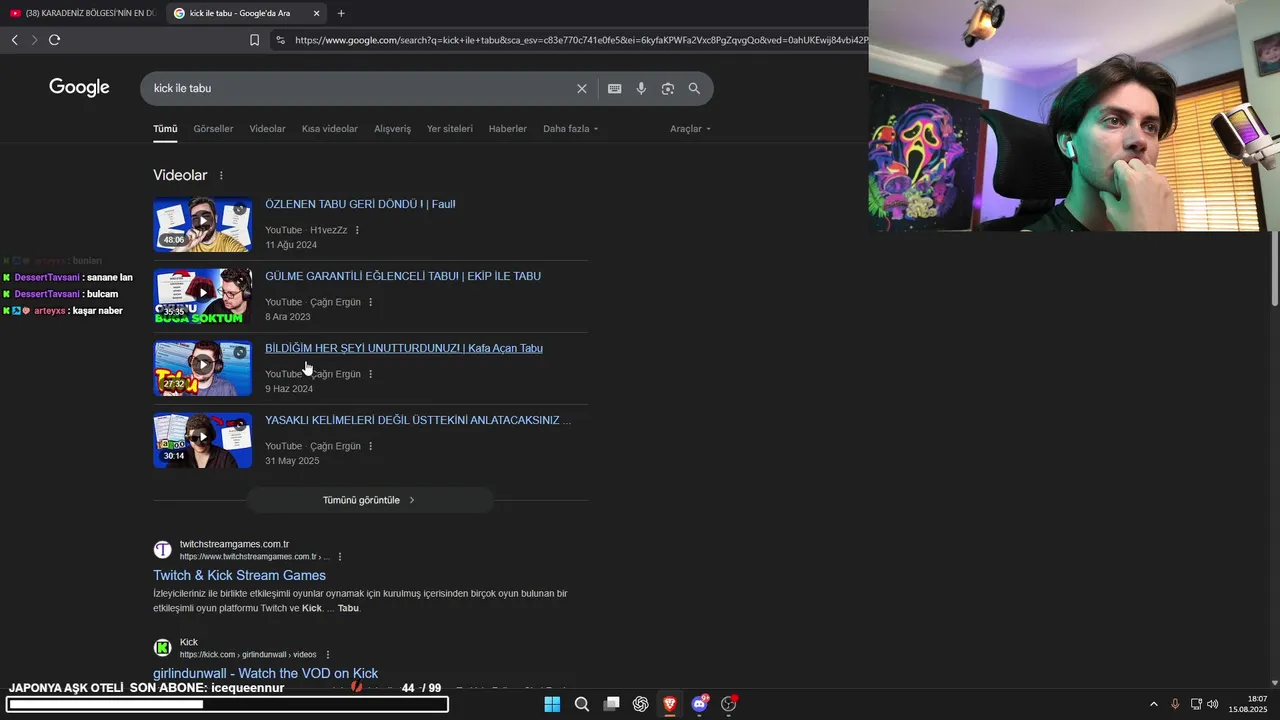
Task: Open GÜLME GARANTİLİ EĞLENCELİ TABU link
Action: point(403,276)
